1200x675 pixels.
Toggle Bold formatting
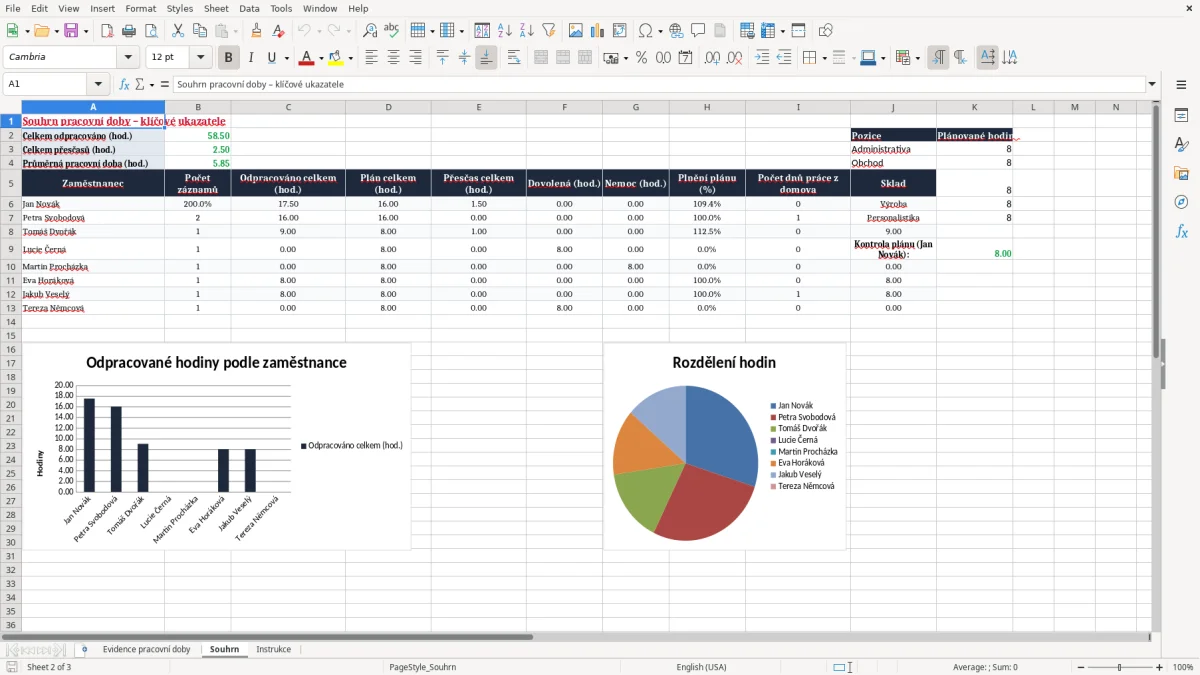click(229, 58)
